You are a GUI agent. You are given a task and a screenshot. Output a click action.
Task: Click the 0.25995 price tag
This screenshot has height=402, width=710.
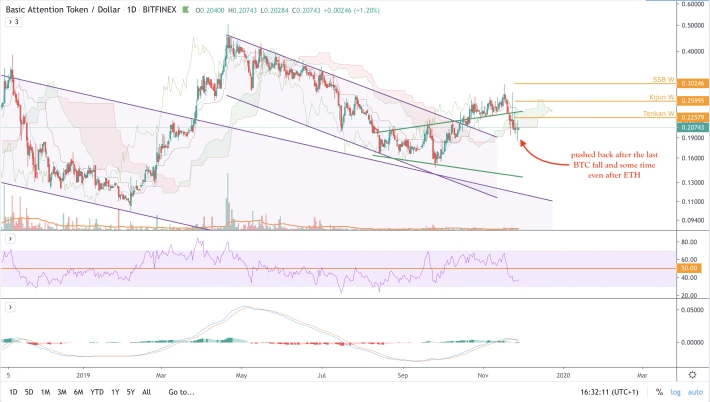coord(692,100)
